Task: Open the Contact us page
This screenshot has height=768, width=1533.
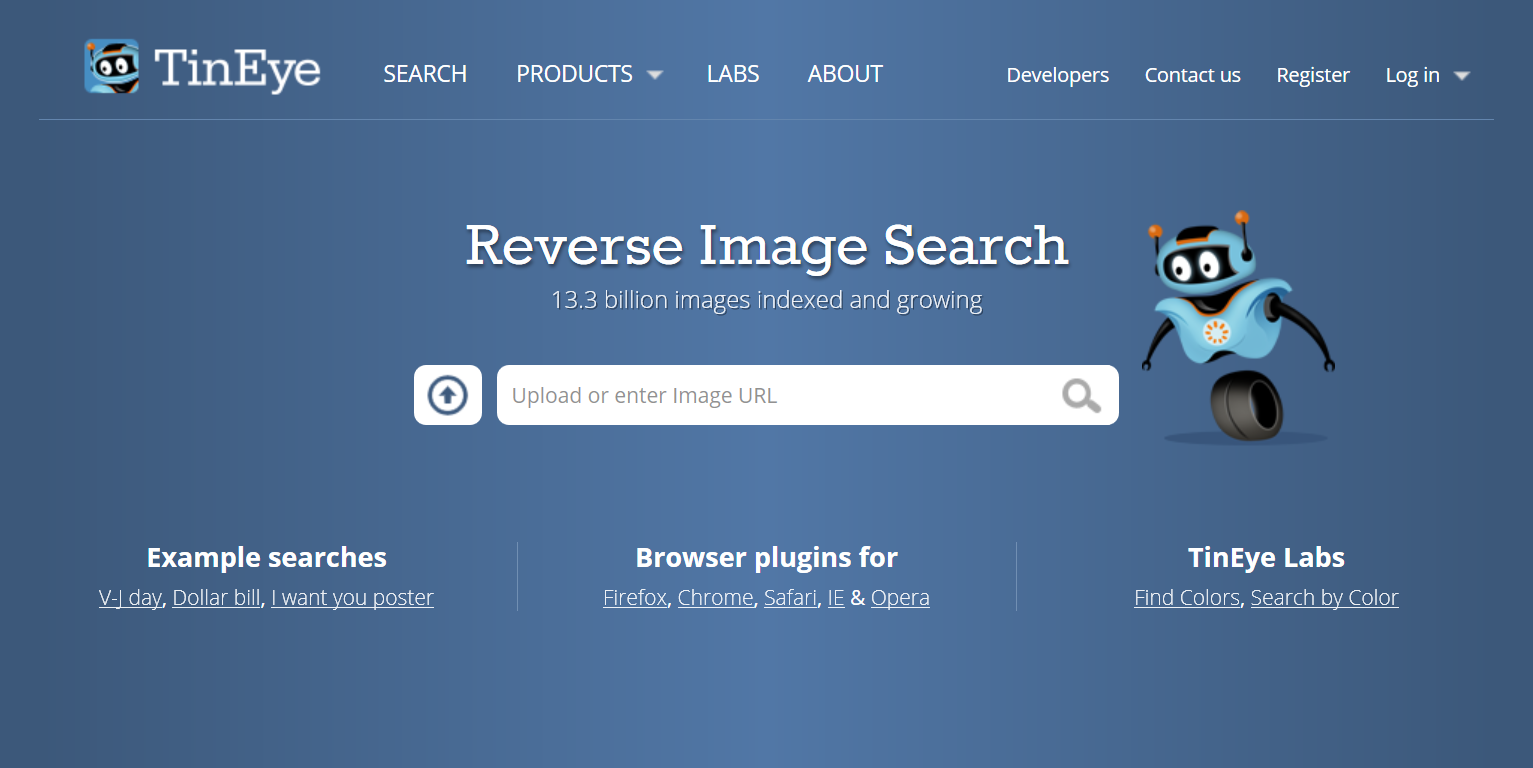Action: [x=1192, y=75]
